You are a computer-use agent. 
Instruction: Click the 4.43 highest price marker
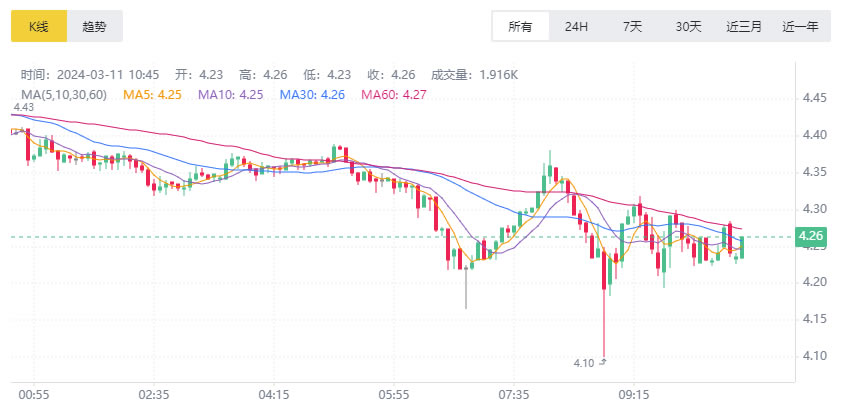pyautogui.click(x=25, y=108)
